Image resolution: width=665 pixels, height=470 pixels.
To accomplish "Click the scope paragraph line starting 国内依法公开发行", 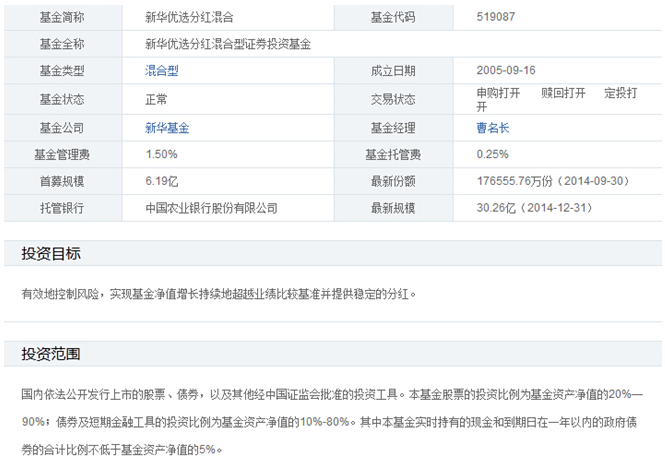I will (332, 394).
